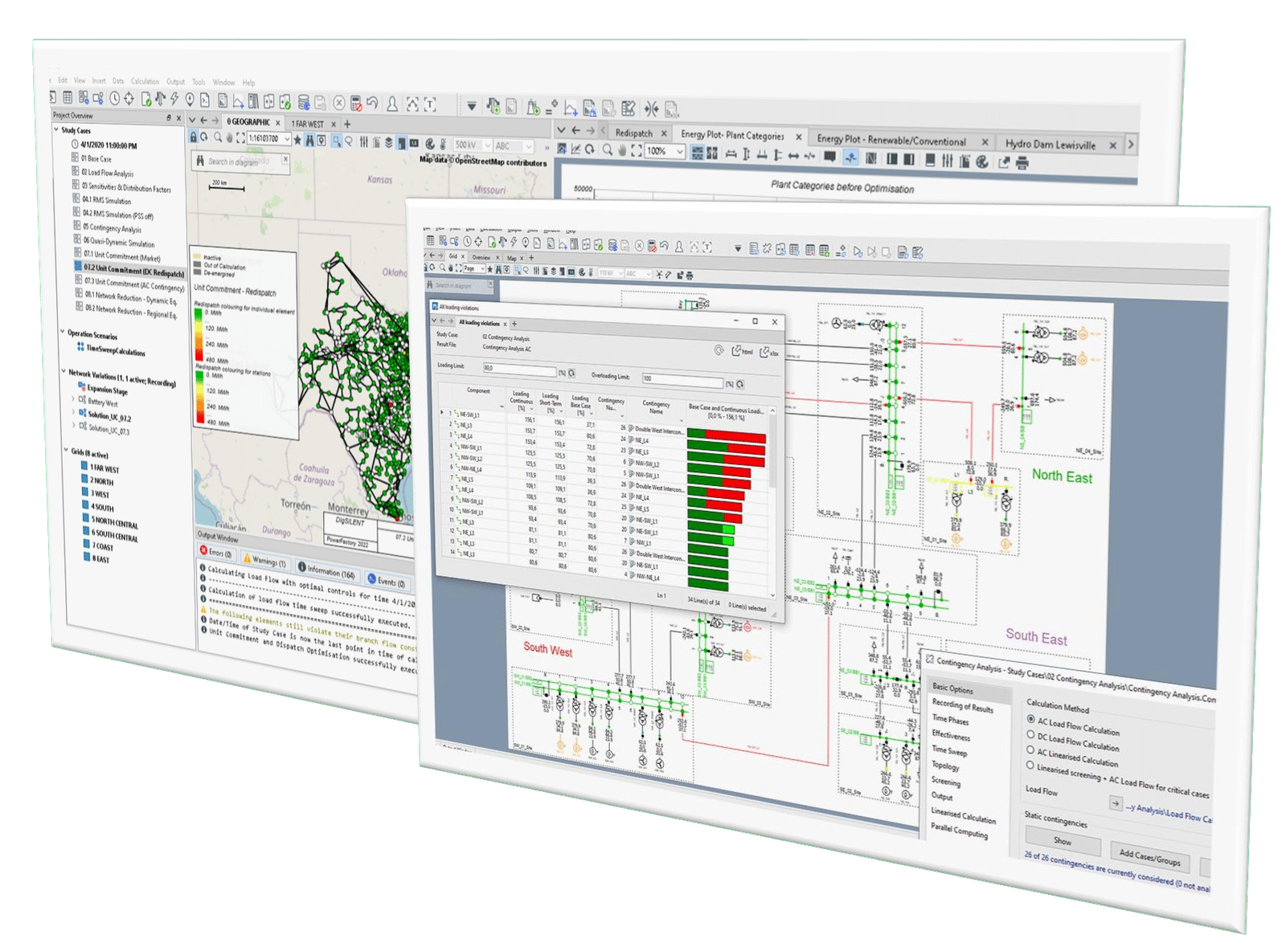Open the Calculation menu in back window
Viewport: 1286px width, 952px height.
tap(145, 81)
